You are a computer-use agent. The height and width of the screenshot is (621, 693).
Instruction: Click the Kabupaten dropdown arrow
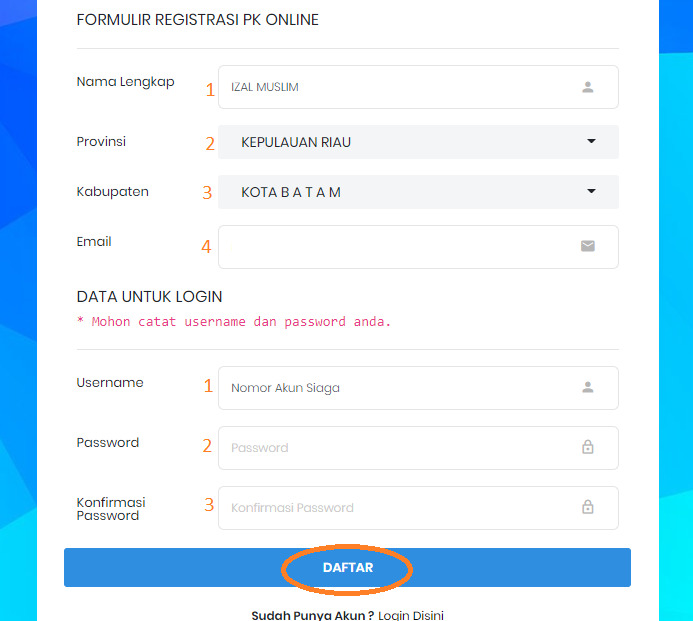[591, 192]
